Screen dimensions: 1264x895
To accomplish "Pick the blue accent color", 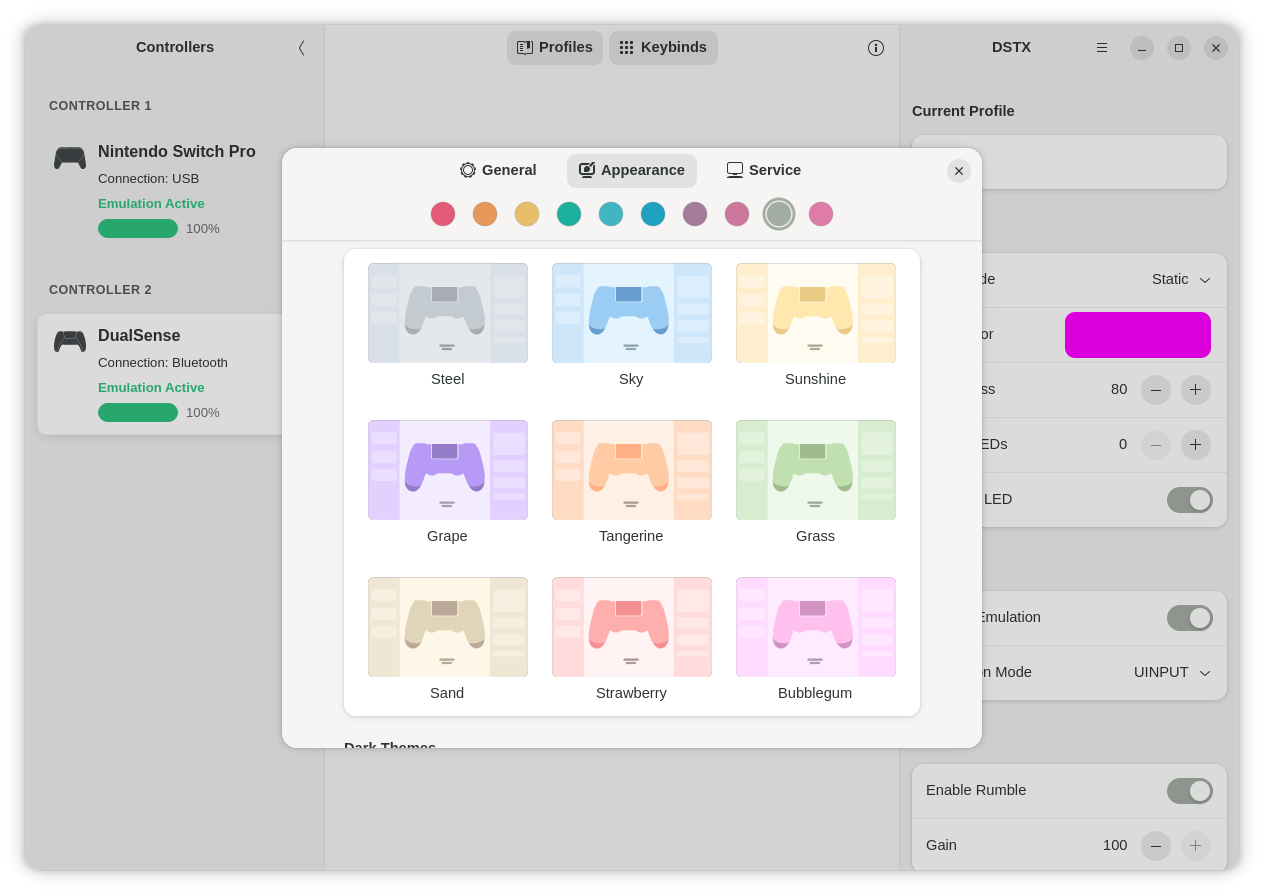I will (653, 214).
